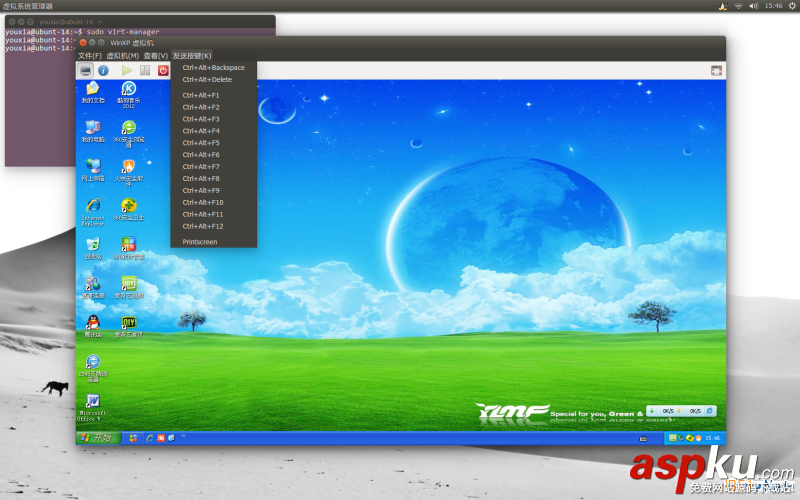Click first quick launch icon beside Start

(x=133, y=438)
